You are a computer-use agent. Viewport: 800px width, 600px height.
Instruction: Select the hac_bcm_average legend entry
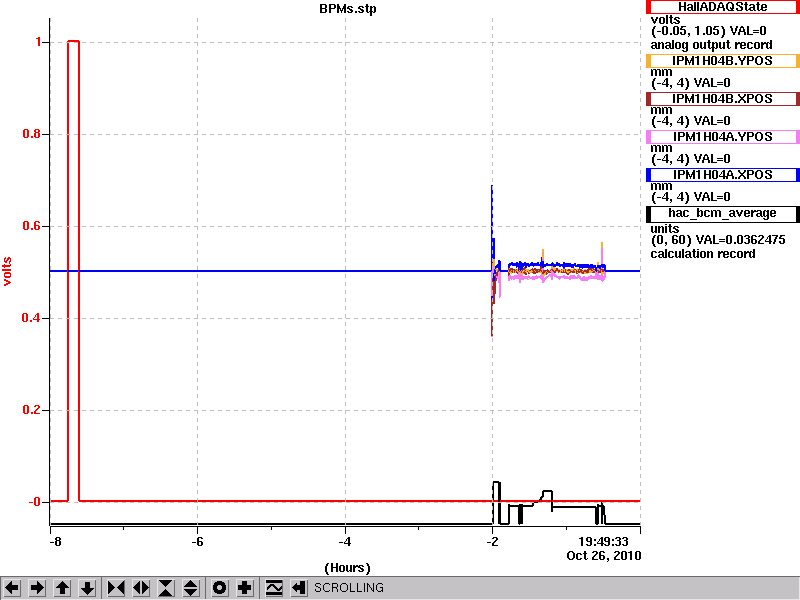click(722, 213)
